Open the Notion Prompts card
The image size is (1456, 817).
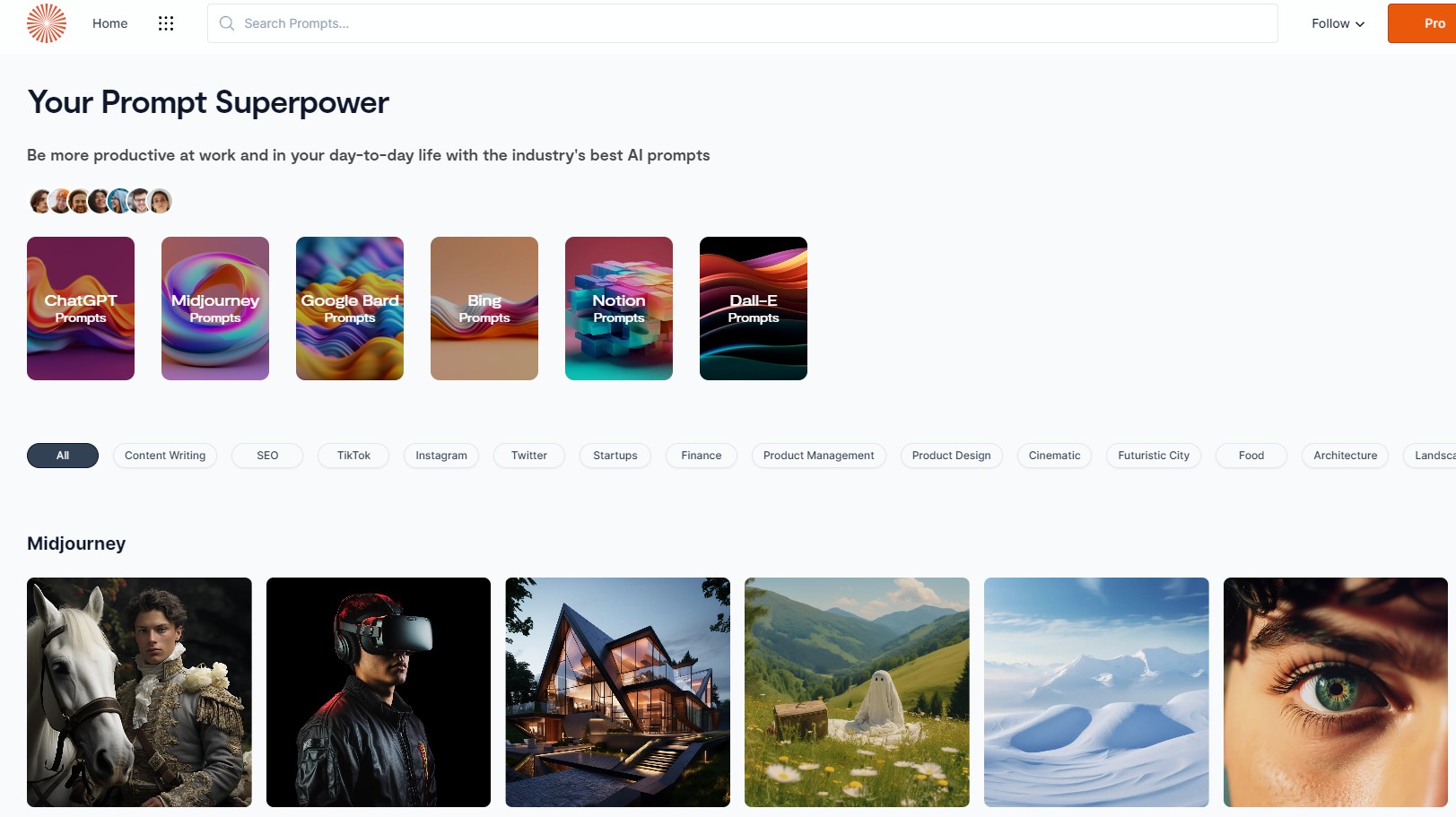(619, 309)
